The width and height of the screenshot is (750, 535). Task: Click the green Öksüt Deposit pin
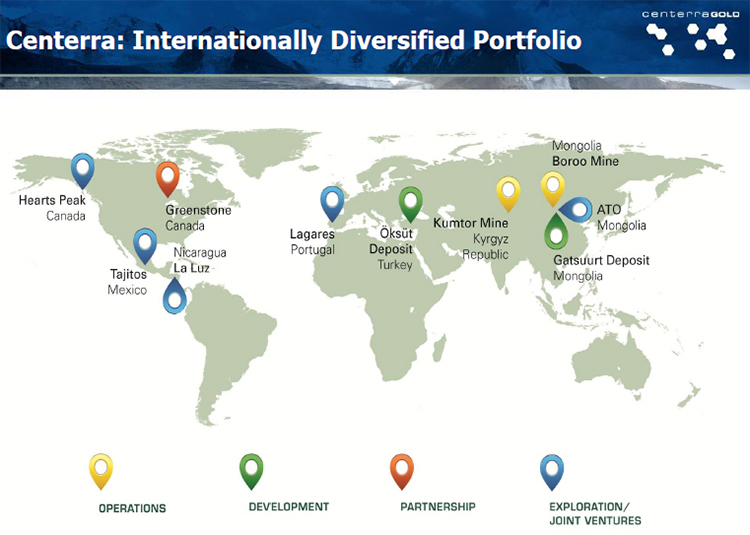(x=411, y=204)
